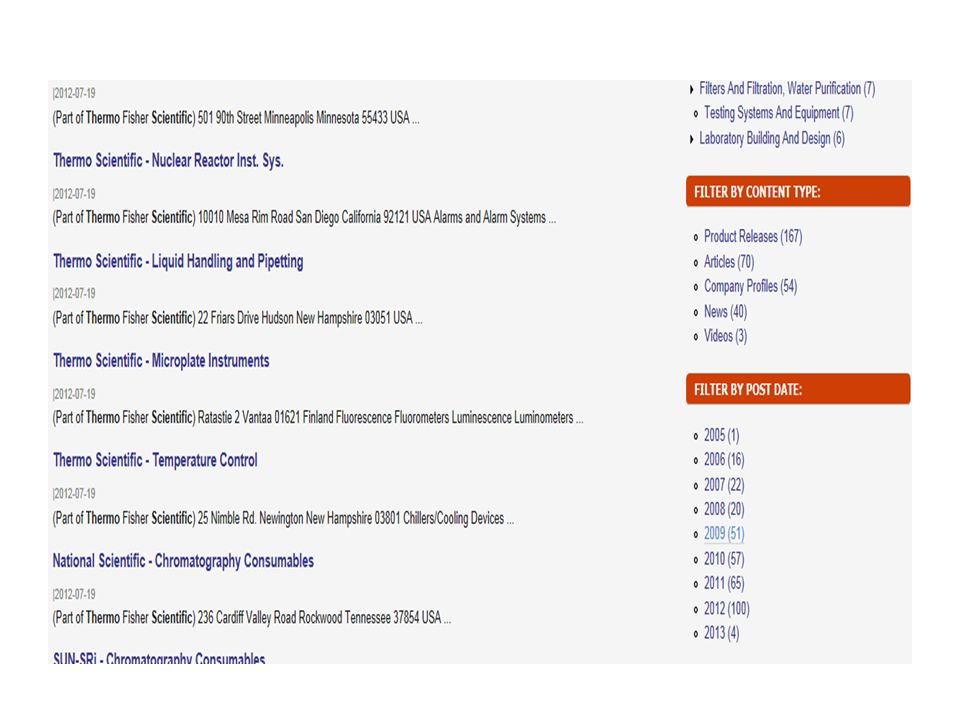Filter content type by News (40)

(725, 312)
